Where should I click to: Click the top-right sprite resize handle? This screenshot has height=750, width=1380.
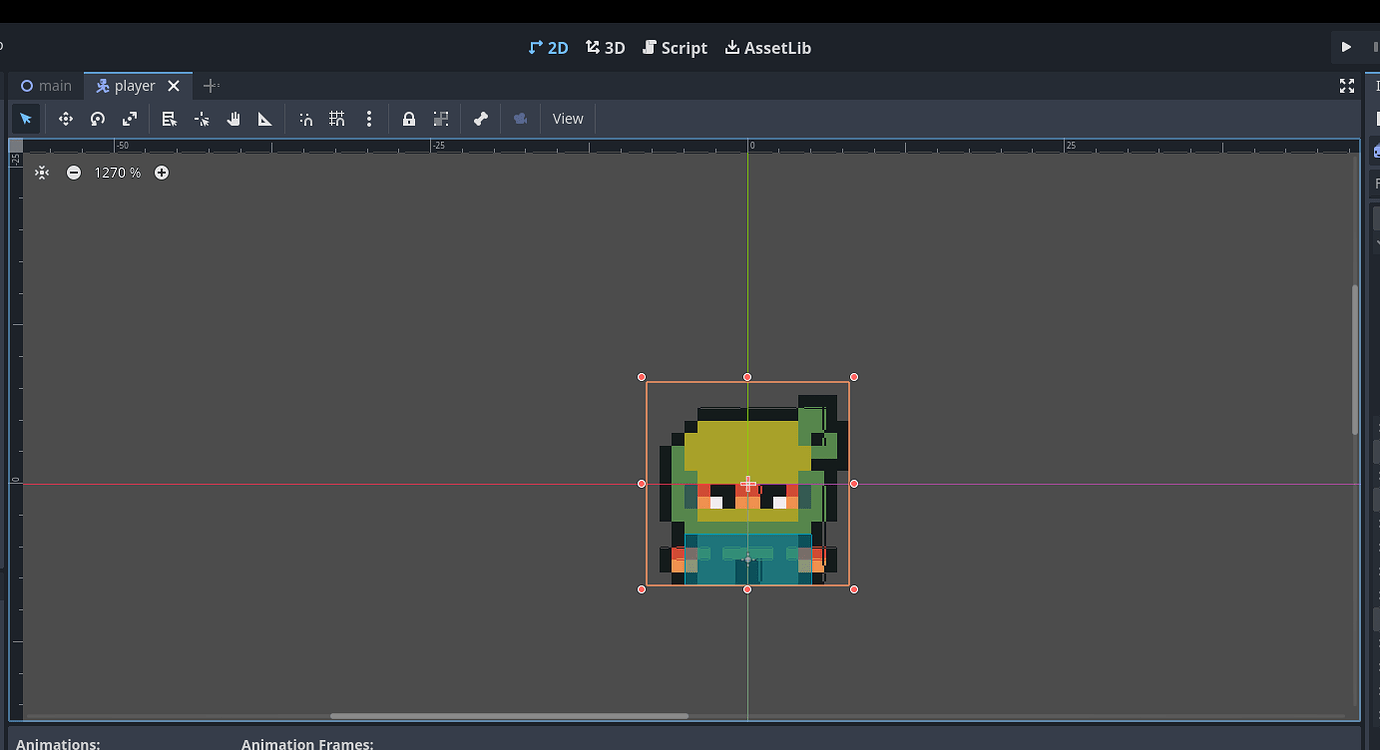854,377
